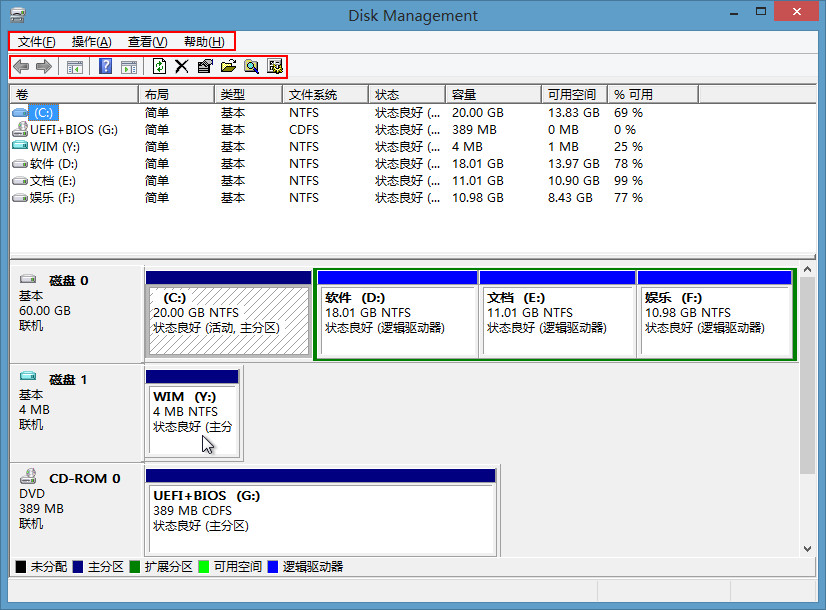Click the magnifying glass toolbar icon
This screenshot has height=610, width=826.
(251, 67)
